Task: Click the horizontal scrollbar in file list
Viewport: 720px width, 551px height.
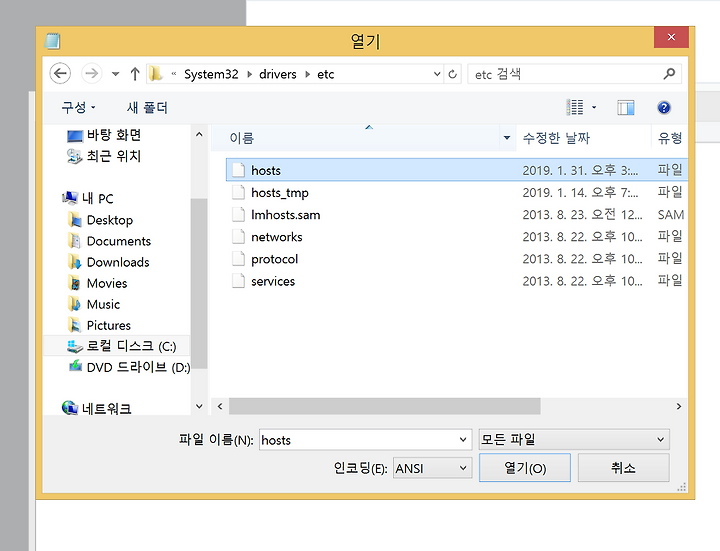Action: pyautogui.click(x=384, y=406)
